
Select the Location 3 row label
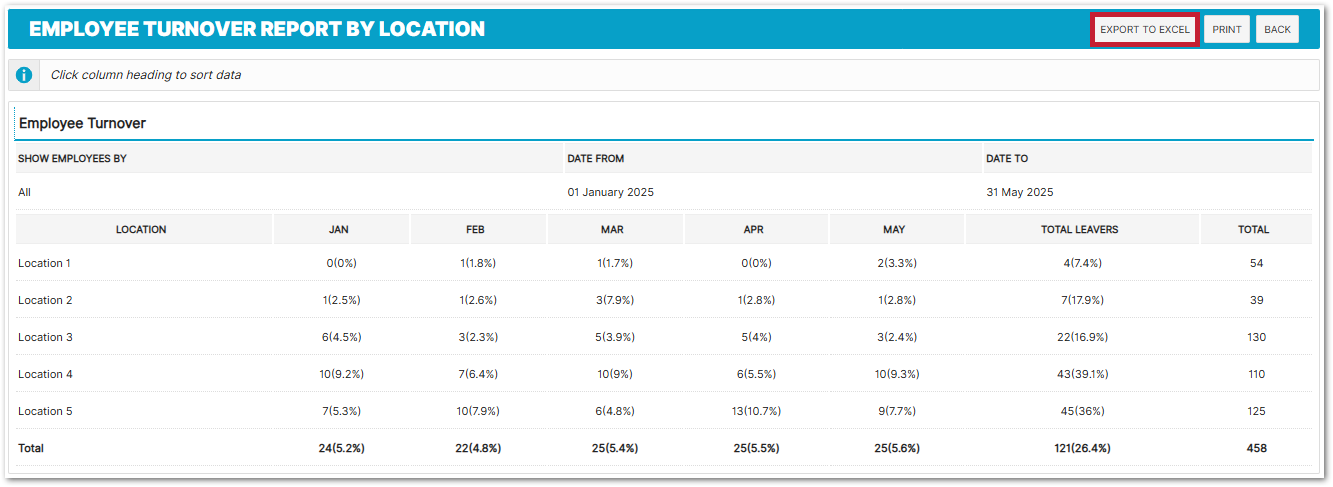pyautogui.click(x=45, y=337)
